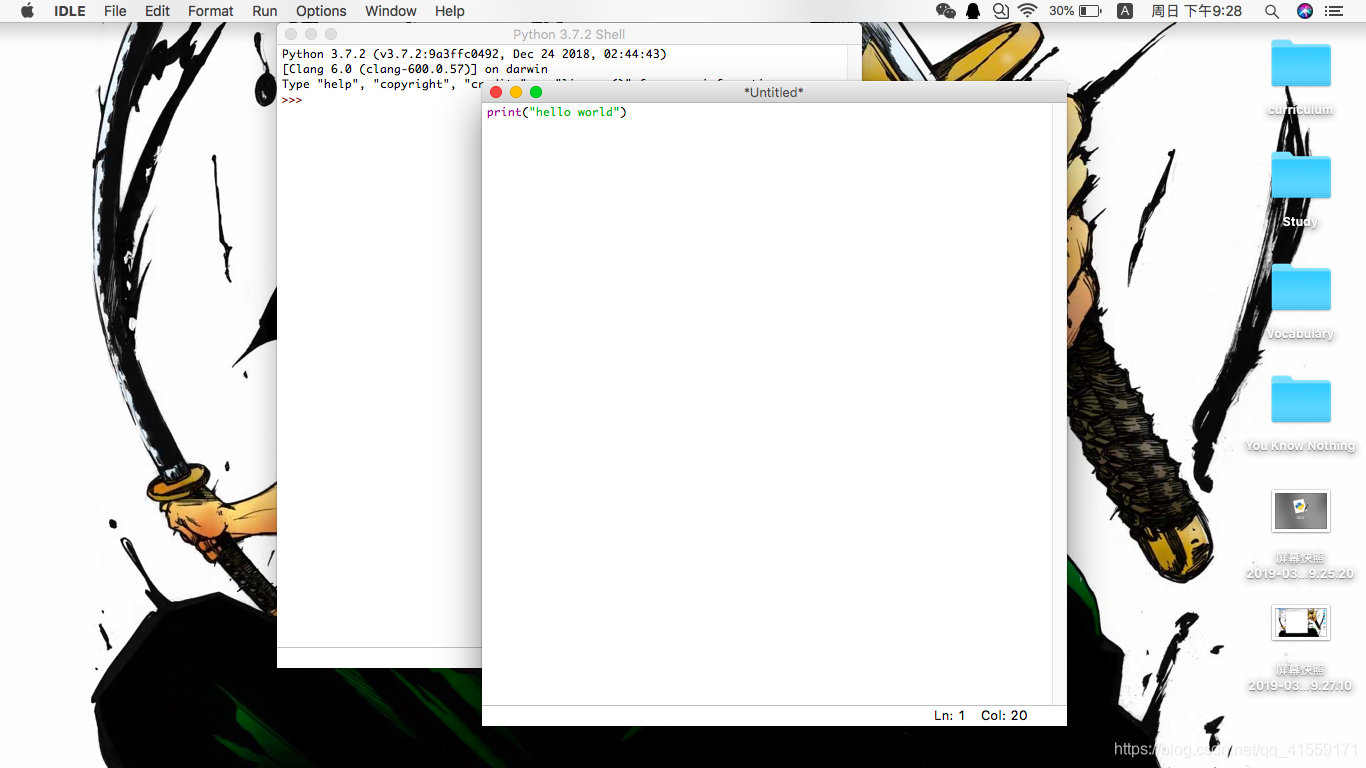Click the Col: 20 status indicator
This screenshot has width=1366, height=768.
click(1004, 715)
